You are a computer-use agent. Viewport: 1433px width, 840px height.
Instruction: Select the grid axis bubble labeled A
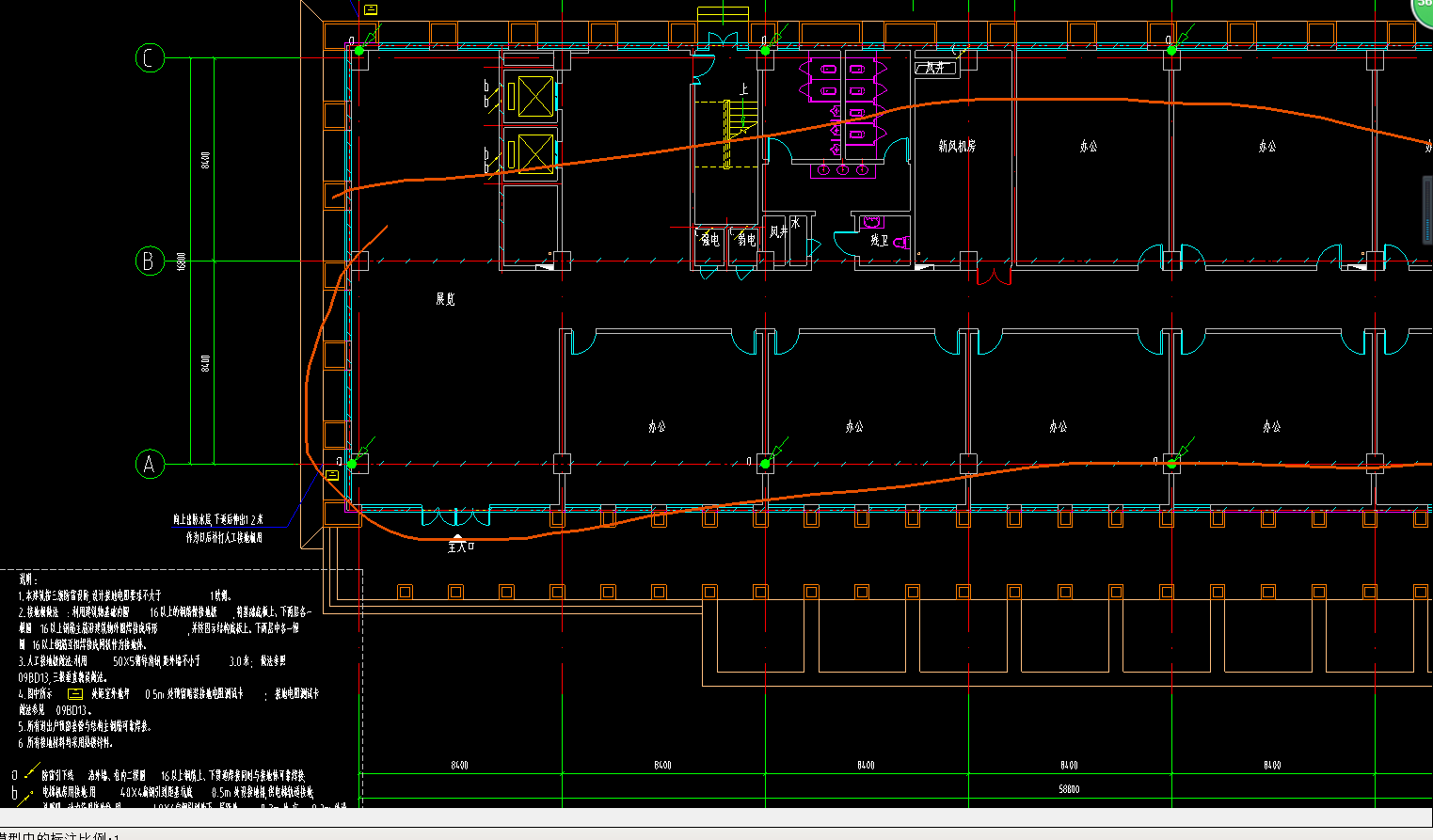(150, 464)
